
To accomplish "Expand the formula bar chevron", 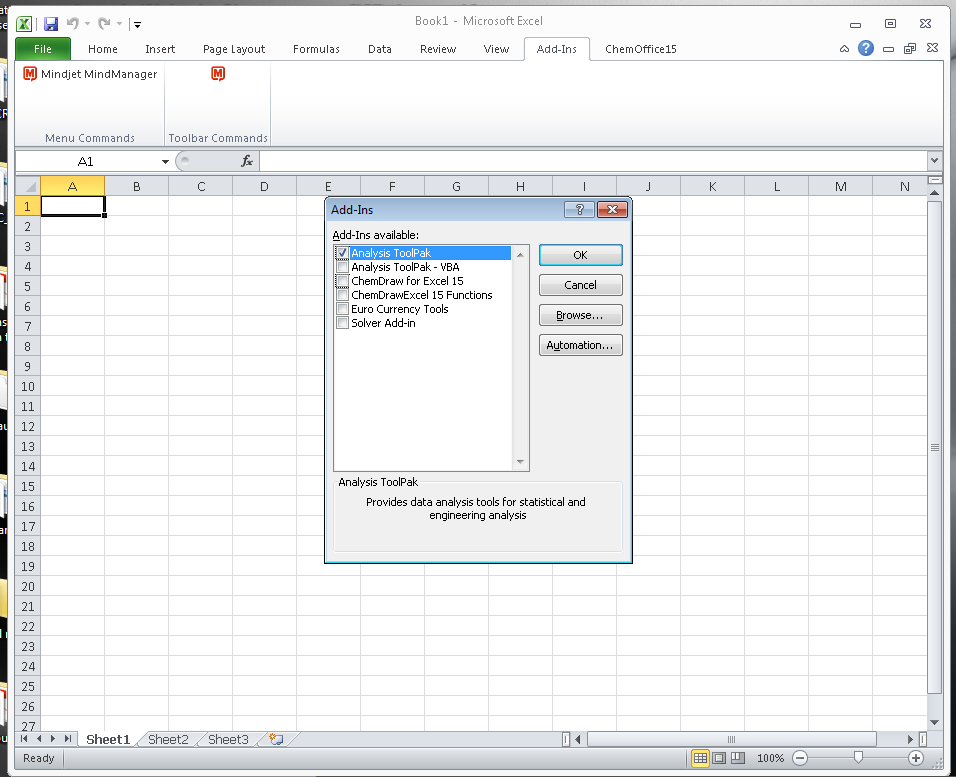I will point(934,161).
